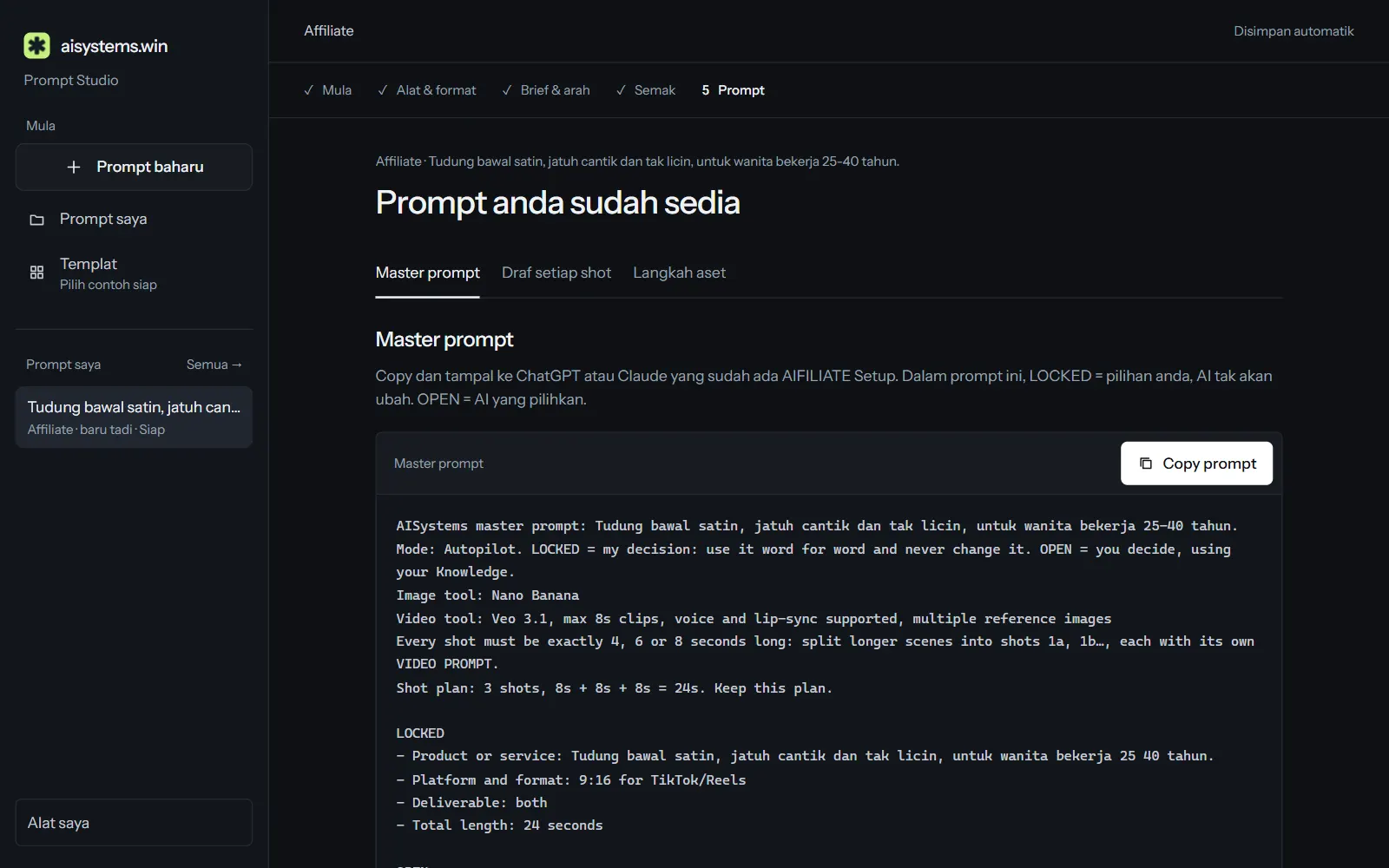Click the folder icon next to Prompt saya
1389x868 pixels.
36,220
